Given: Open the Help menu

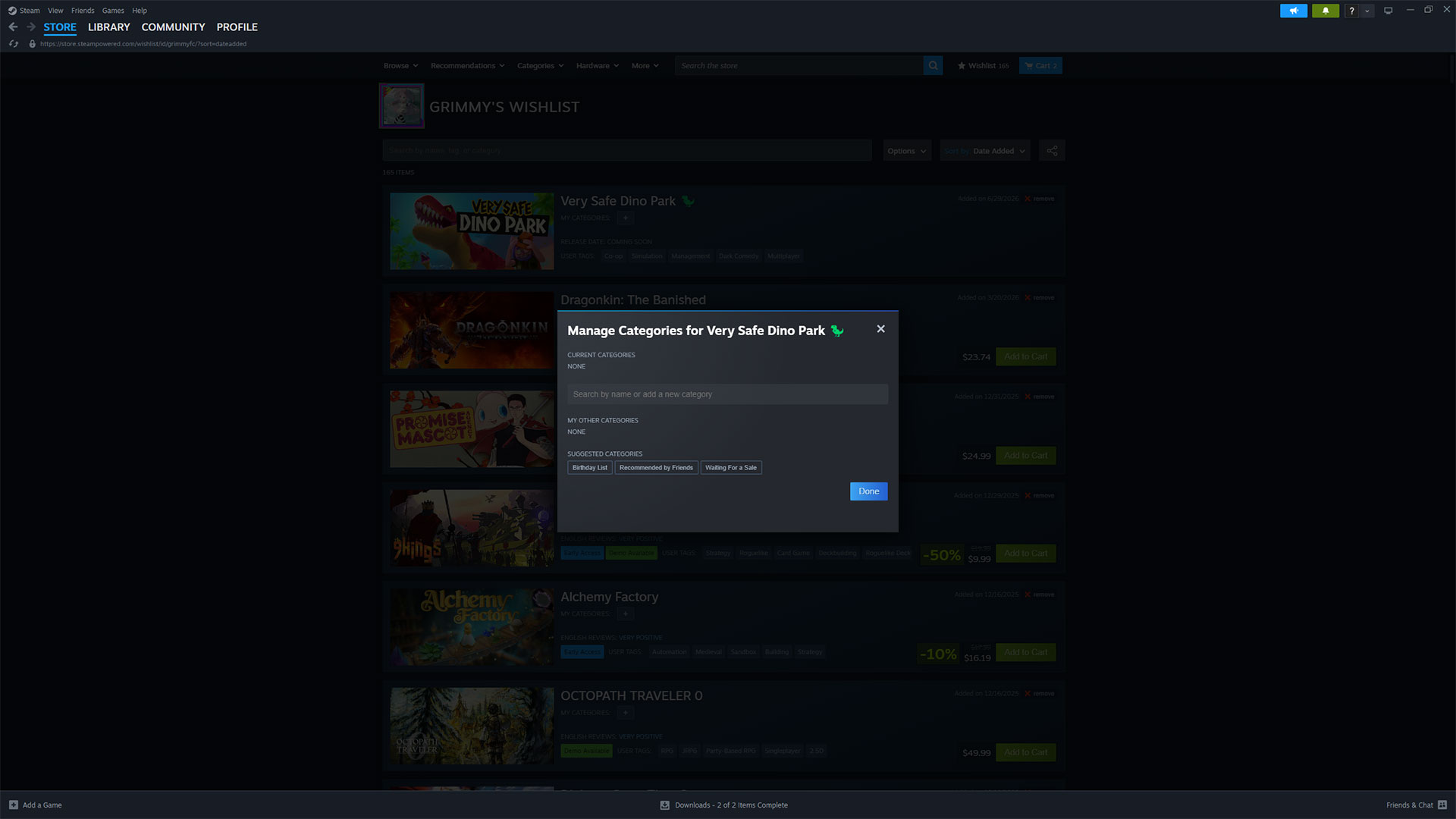Looking at the screenshot, I should point(140,11).
